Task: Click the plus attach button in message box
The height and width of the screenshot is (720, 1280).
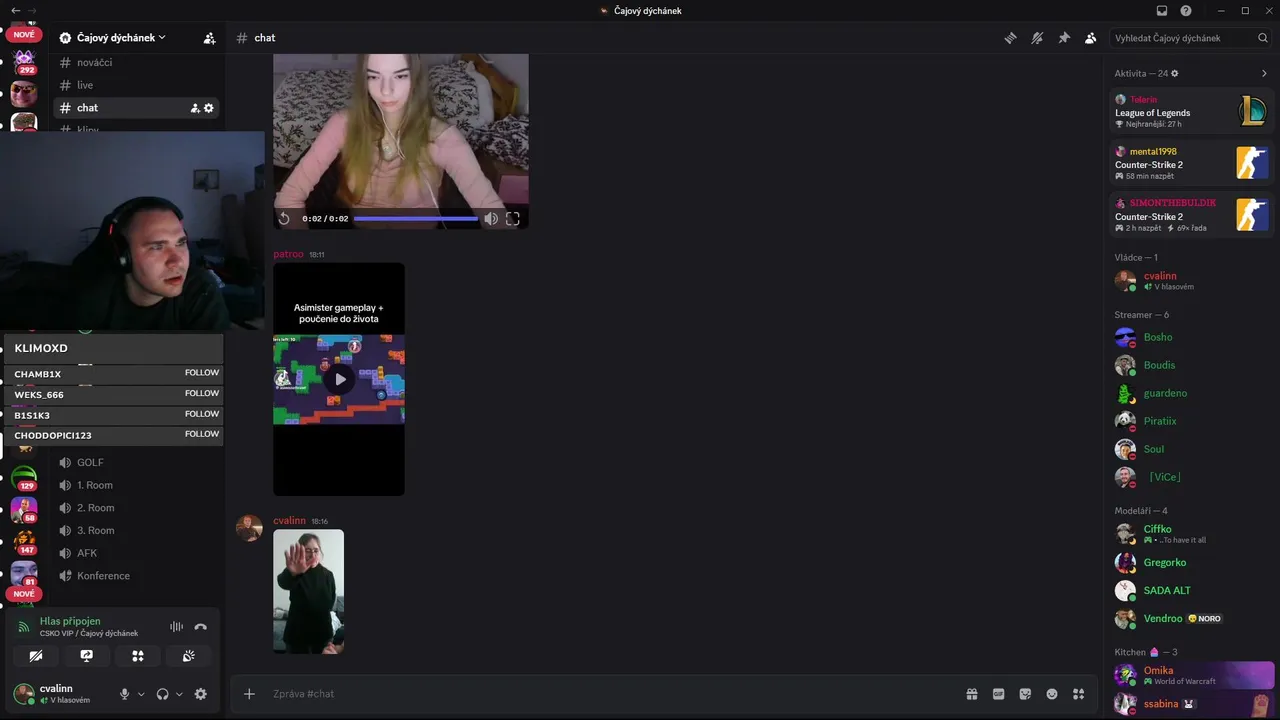Action: 249,694
